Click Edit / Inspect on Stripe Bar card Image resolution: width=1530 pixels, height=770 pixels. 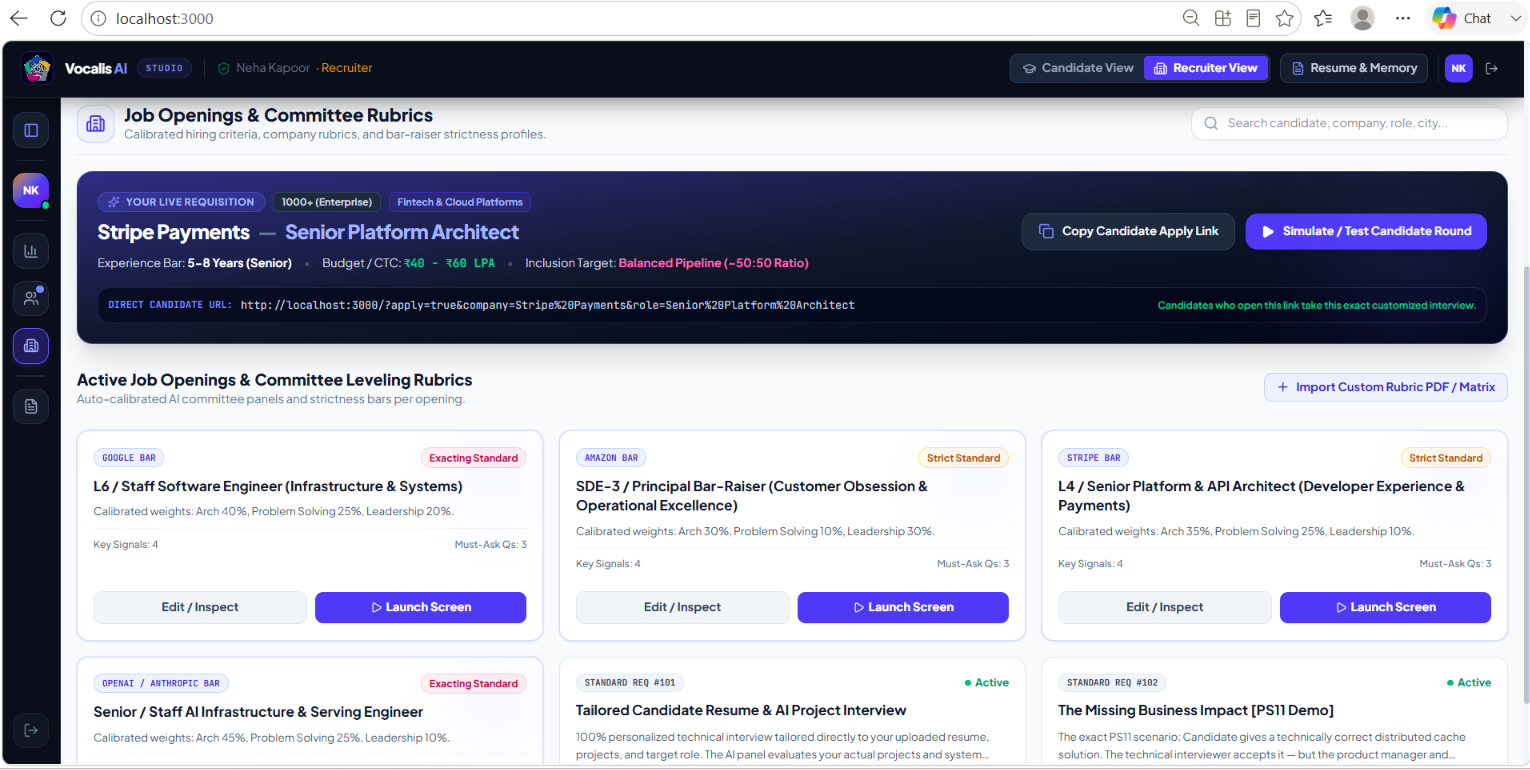[1165, 607]
